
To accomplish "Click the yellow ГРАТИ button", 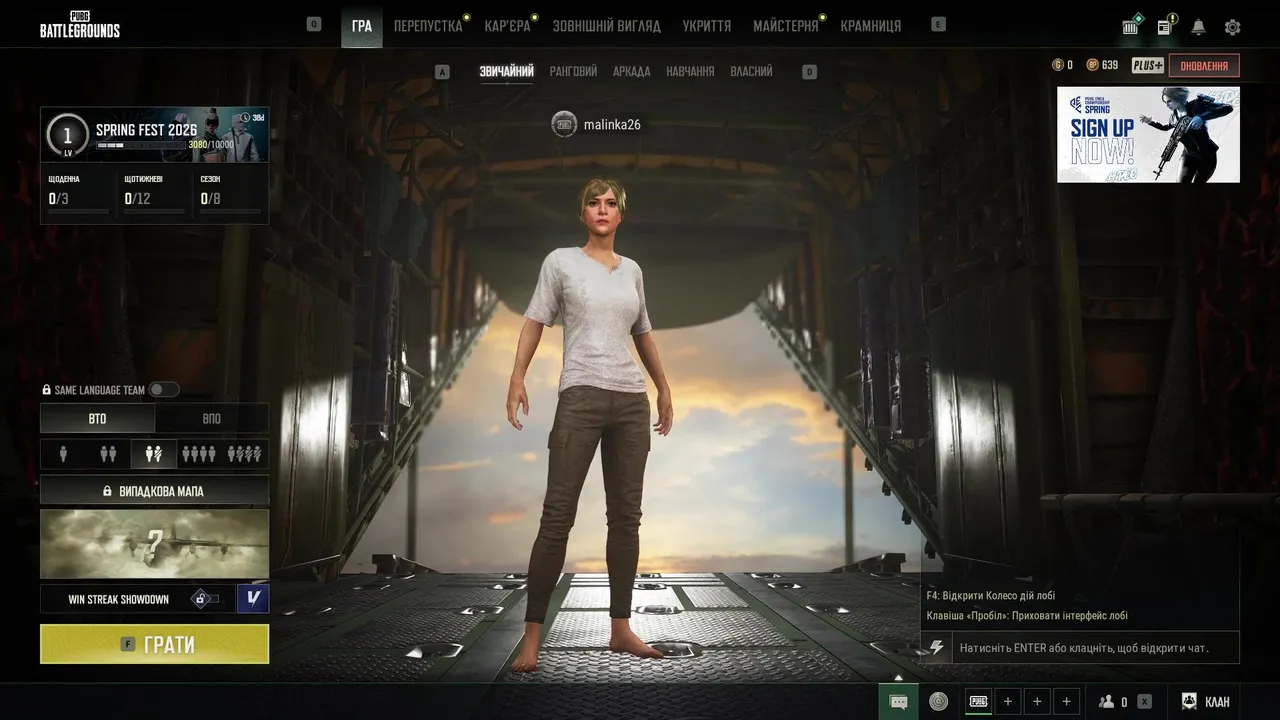I will coord(155,644).
